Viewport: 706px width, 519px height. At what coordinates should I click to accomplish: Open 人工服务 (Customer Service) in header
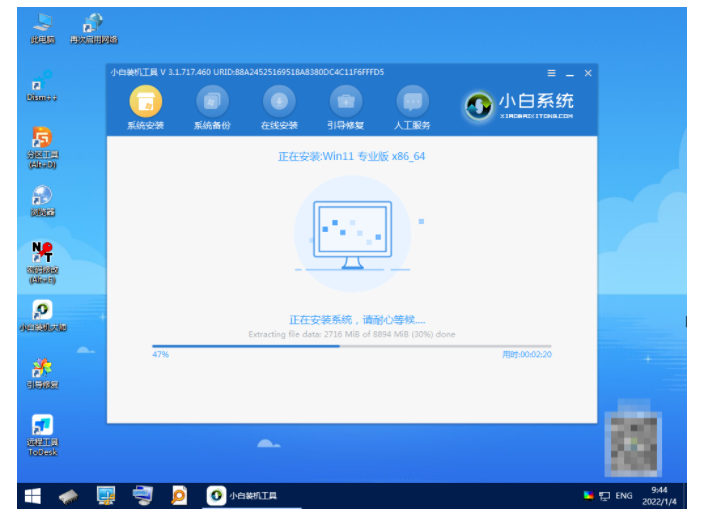pos(412,108)
